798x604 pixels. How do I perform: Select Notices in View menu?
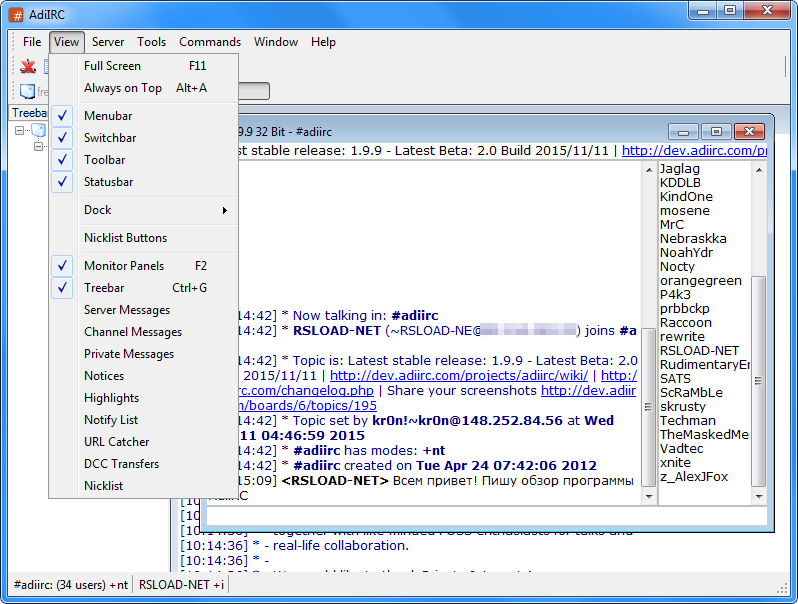[144, 376]
